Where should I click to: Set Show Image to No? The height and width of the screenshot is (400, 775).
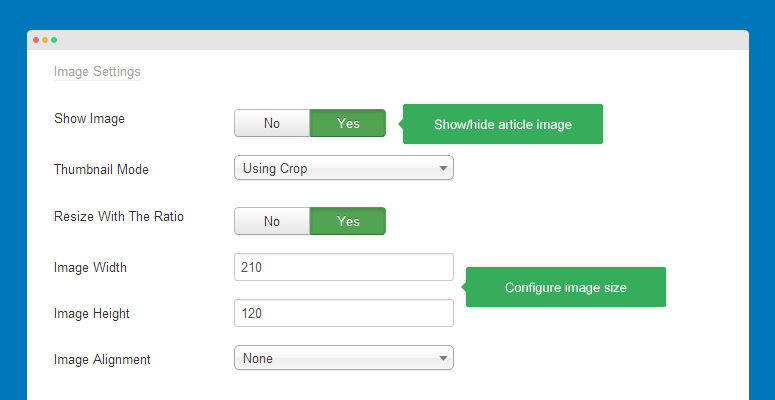[272, 123]
